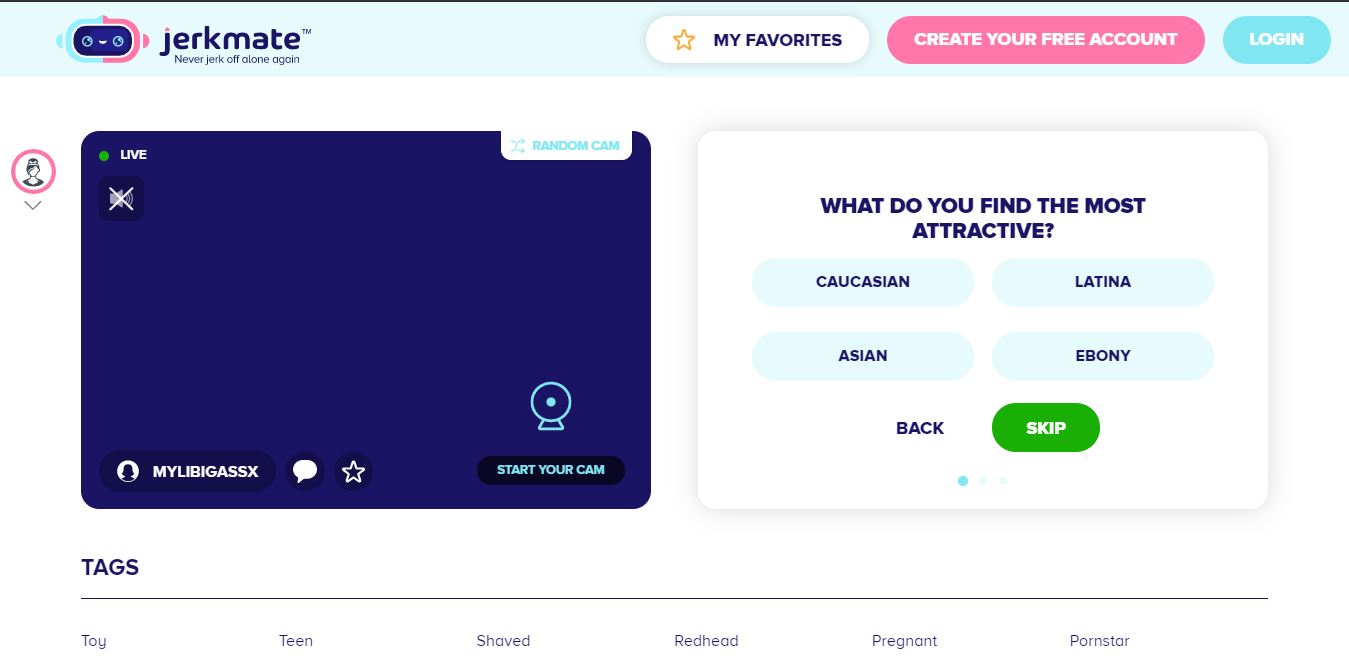The image size is (1349, 659).
Task: Select the second pagination dot
Action: click(x=983, y=481)
